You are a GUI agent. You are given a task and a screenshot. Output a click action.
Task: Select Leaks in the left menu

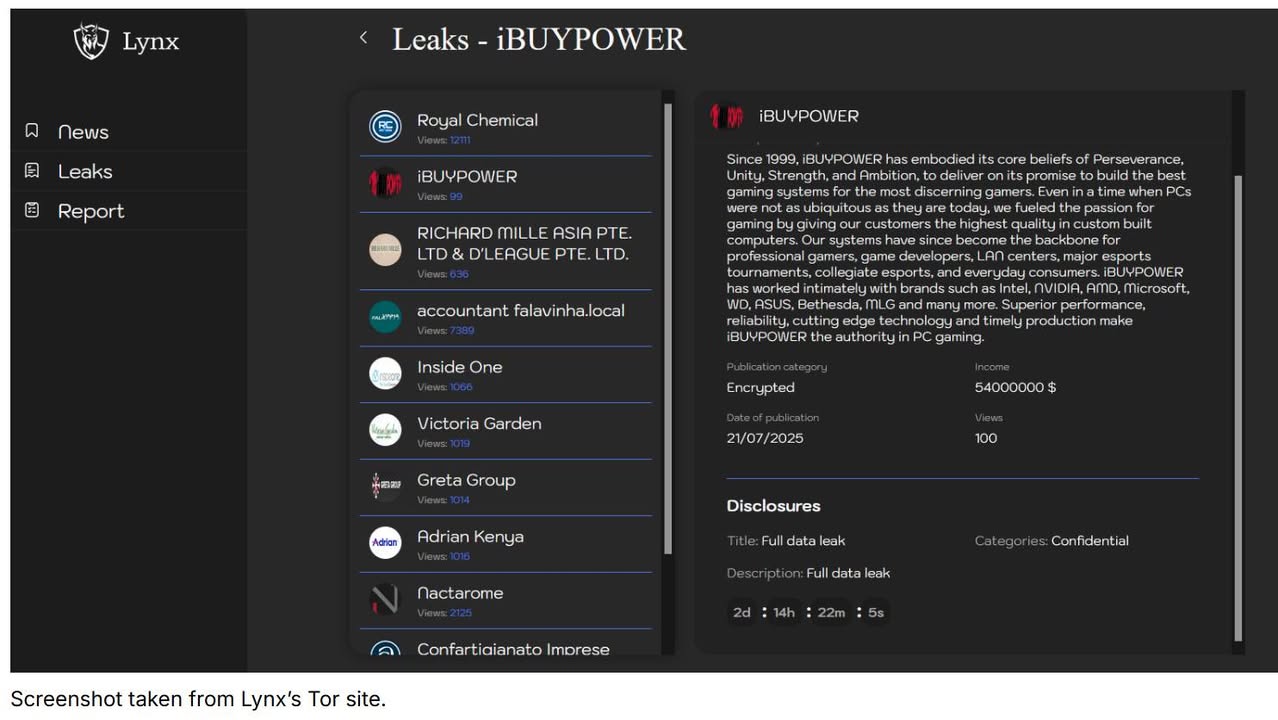tap(84, 171)
